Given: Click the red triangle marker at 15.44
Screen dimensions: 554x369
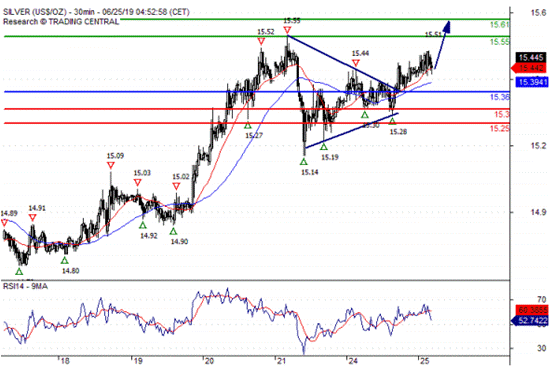Looking at the screenshot, I should click(x=356, y=63).
